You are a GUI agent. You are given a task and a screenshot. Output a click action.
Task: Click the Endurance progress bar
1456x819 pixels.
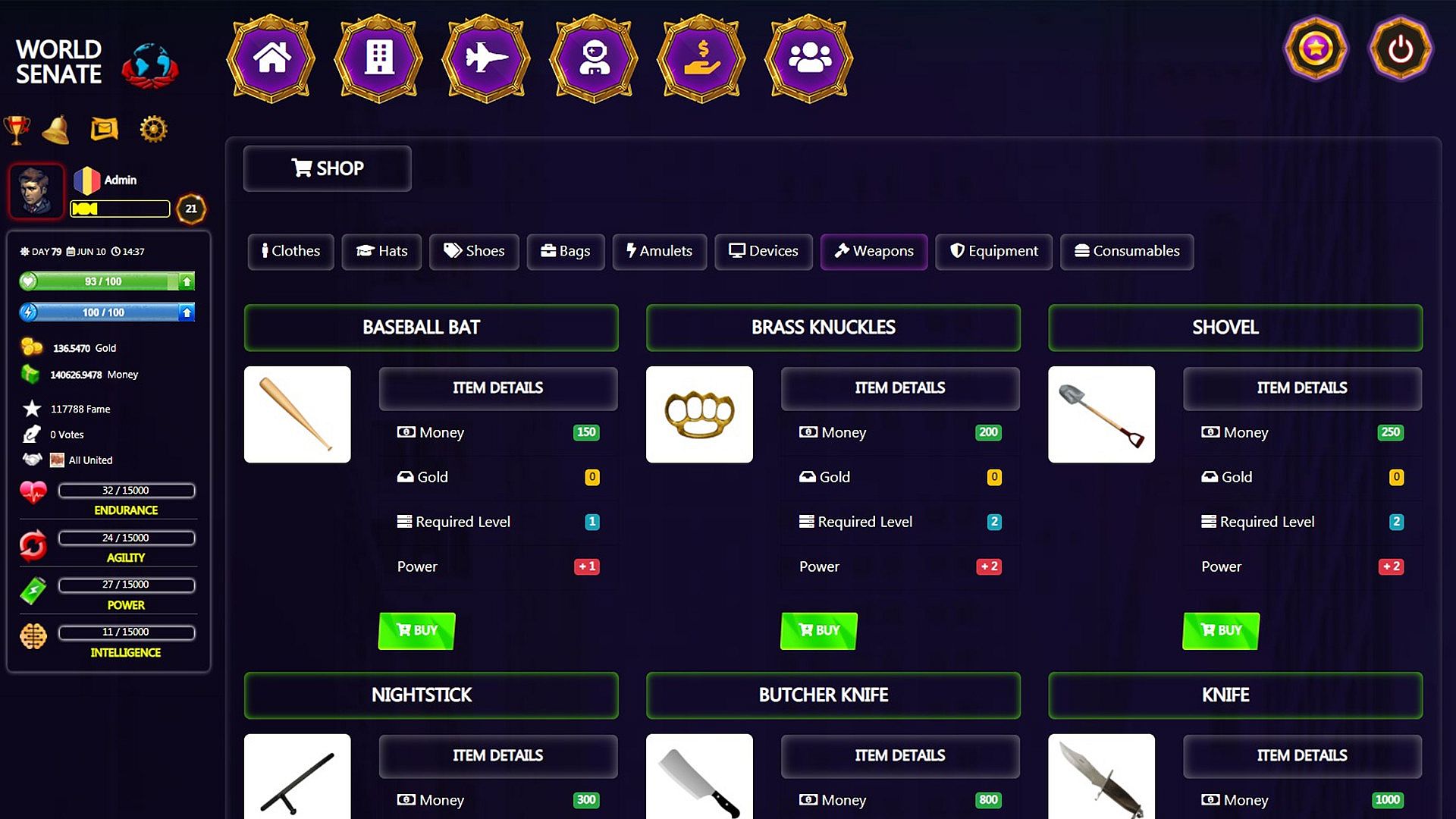pyautogui.click(x=127, y=491)
